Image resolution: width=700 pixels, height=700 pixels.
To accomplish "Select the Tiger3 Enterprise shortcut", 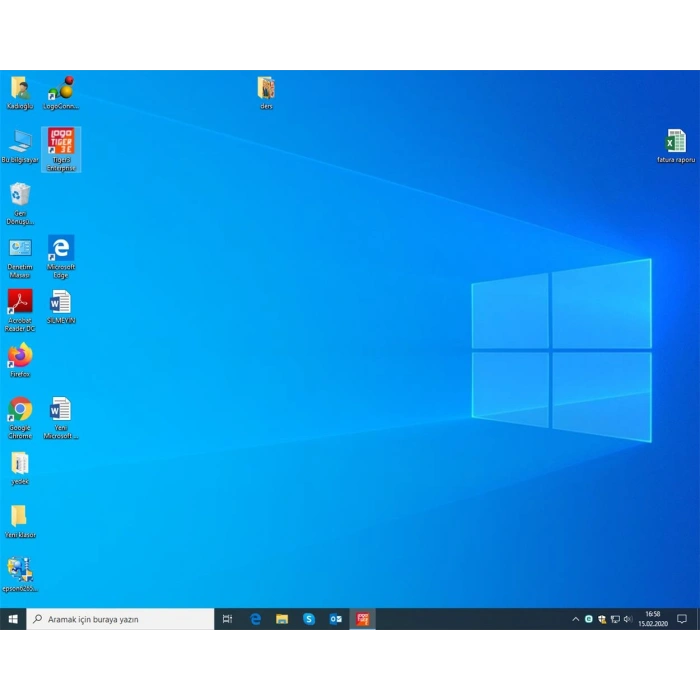I will pos(61,150).
